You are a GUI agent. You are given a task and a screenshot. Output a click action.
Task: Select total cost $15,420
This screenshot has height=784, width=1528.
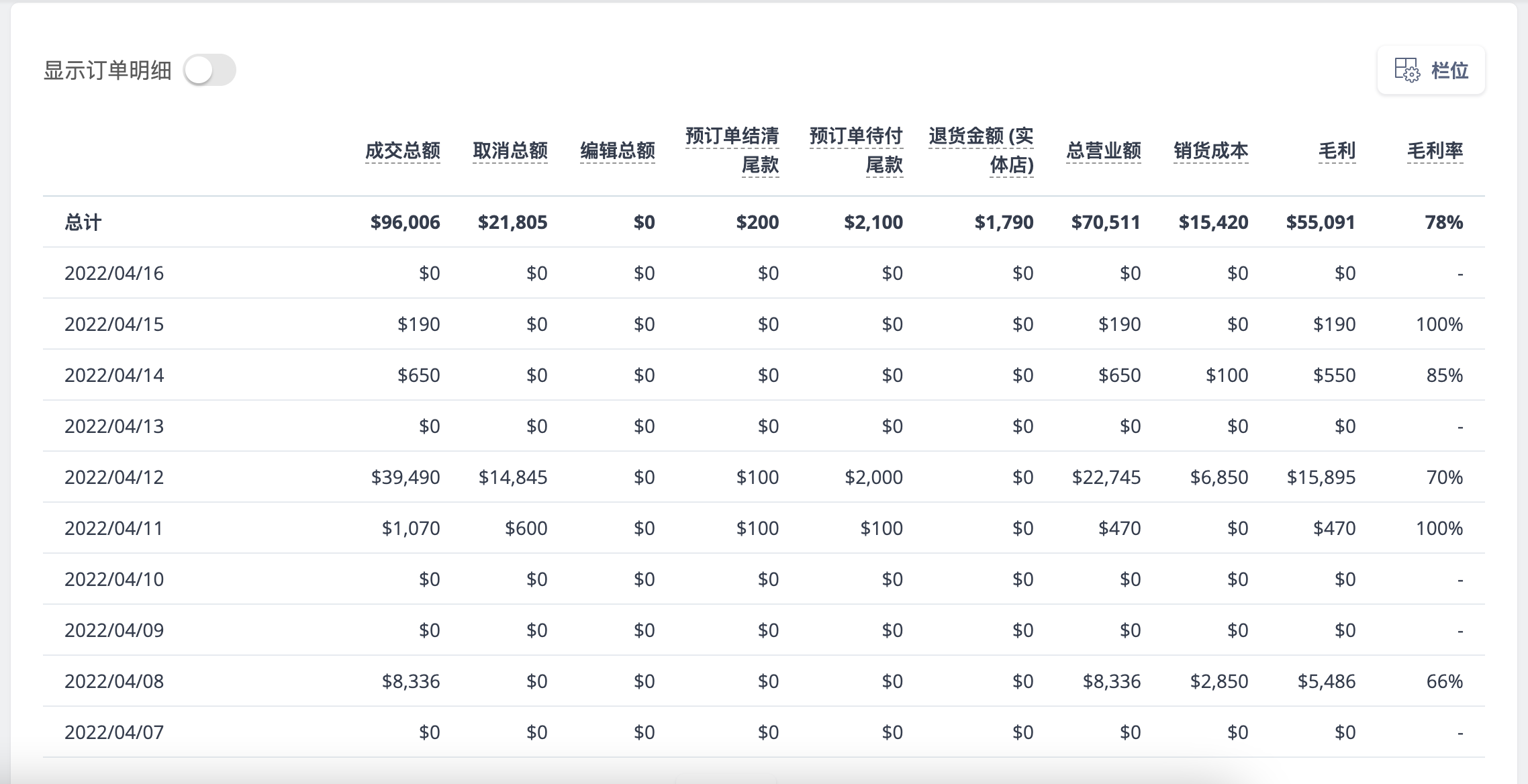tap(1214, 222)
